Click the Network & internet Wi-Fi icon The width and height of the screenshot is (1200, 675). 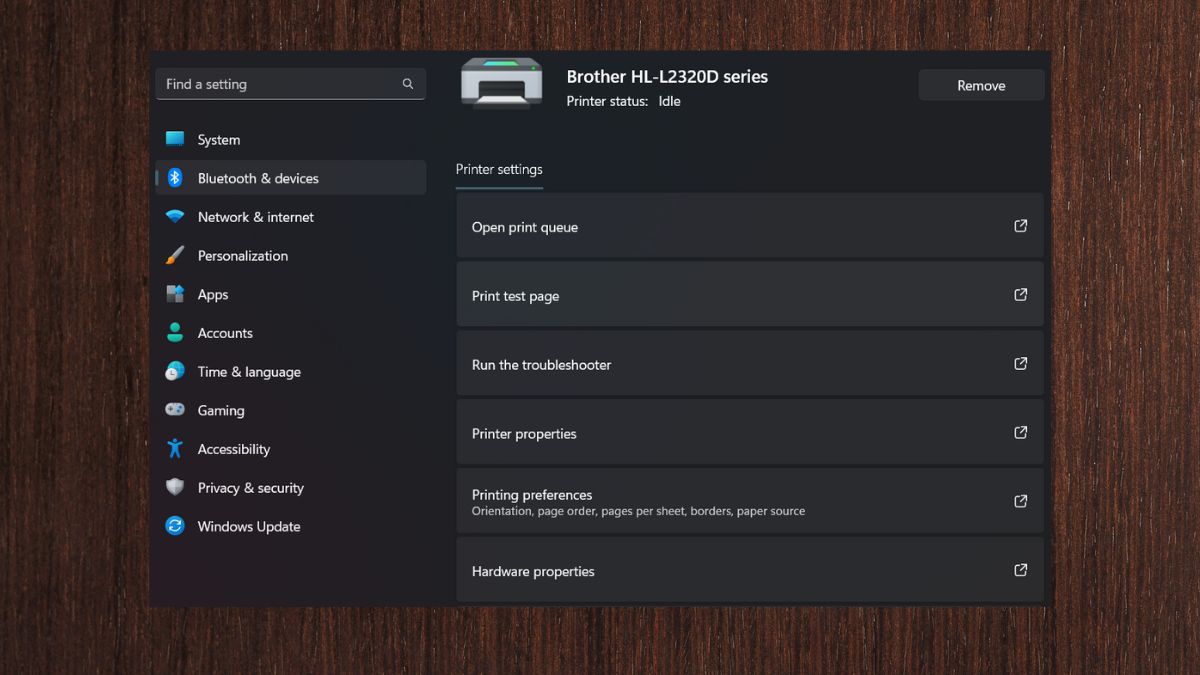coord(175,217)
